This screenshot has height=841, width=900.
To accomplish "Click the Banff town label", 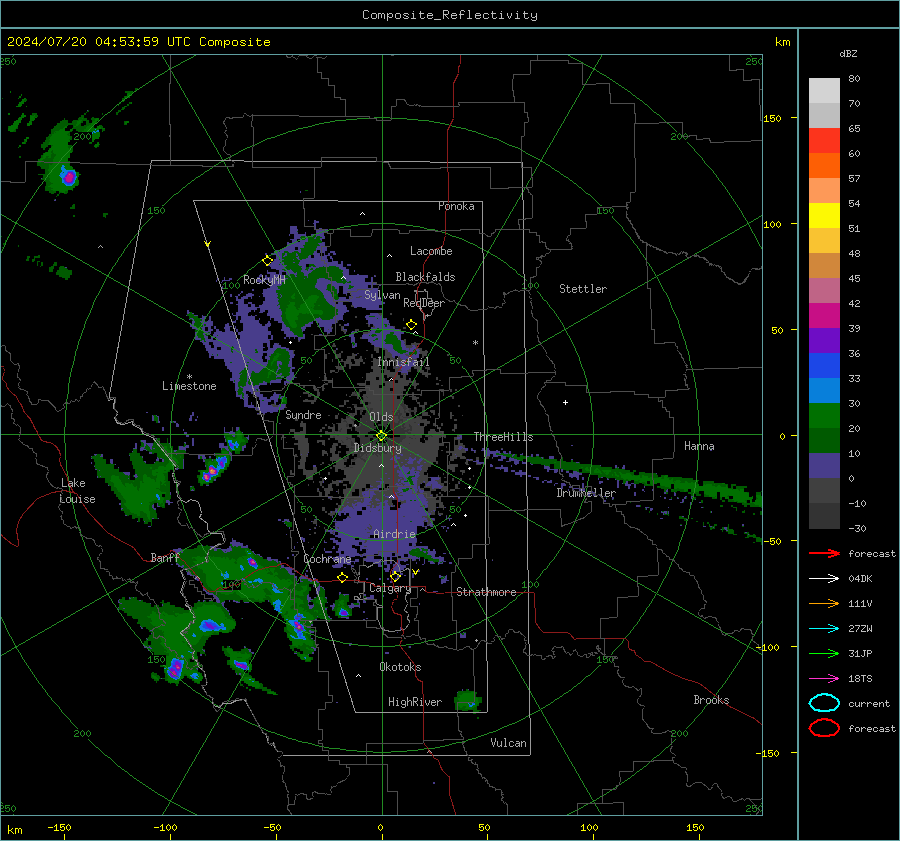I will [165, 557].
